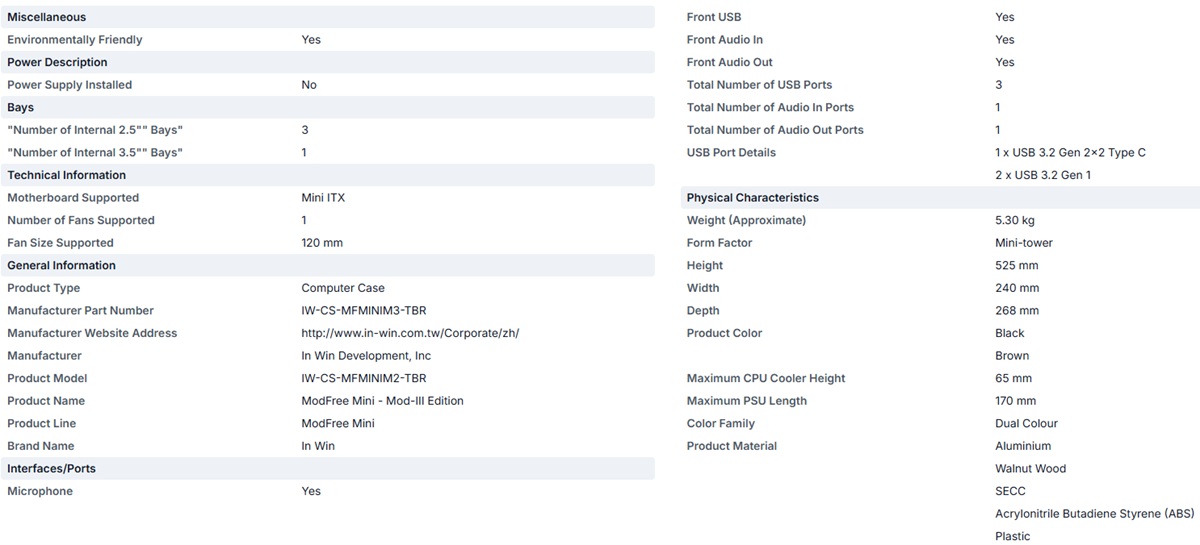Click the Dual Colour color family value
Viewport: 1200px width, 545px height.
coord(1026,423)
